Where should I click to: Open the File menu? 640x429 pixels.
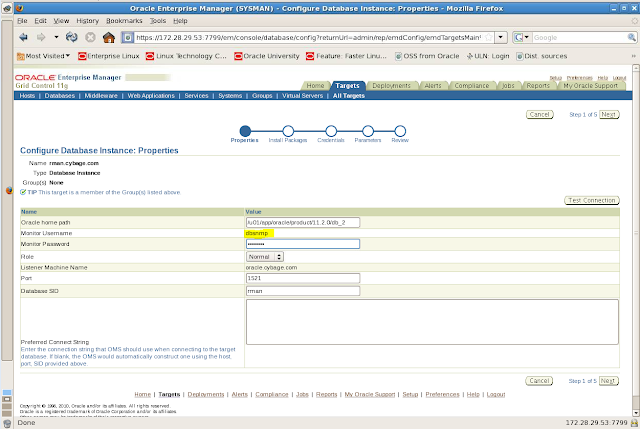click(x=22, y=21)
